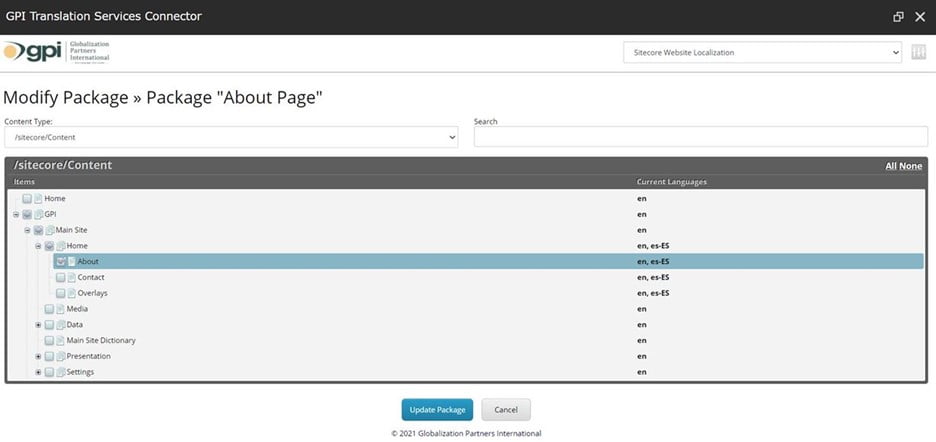This screenshot has width=936, height=442.
Task: Select the Settings tree item label
Action: [81, 372]
